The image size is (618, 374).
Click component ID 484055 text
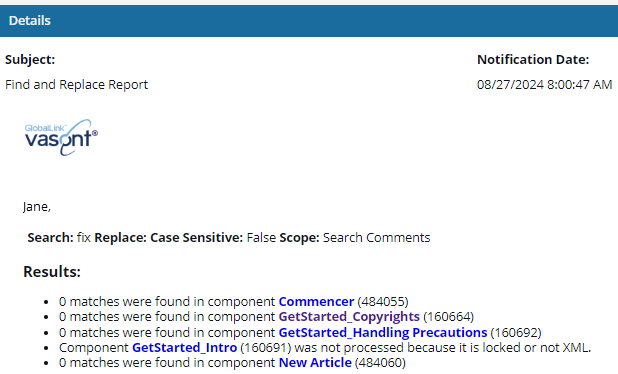pyautogui.click(x=383, y=301)
